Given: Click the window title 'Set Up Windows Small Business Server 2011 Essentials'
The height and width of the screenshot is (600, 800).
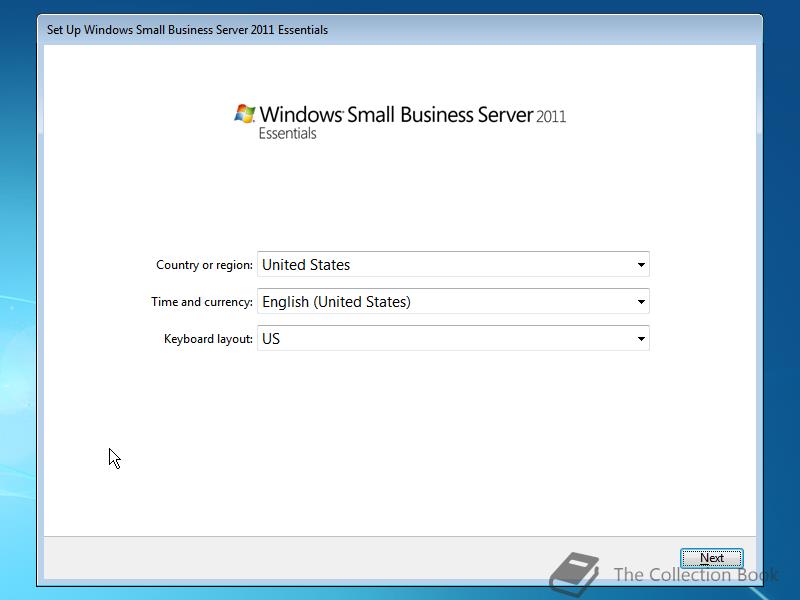Looking at the screenshot, I should pos(187,30).
